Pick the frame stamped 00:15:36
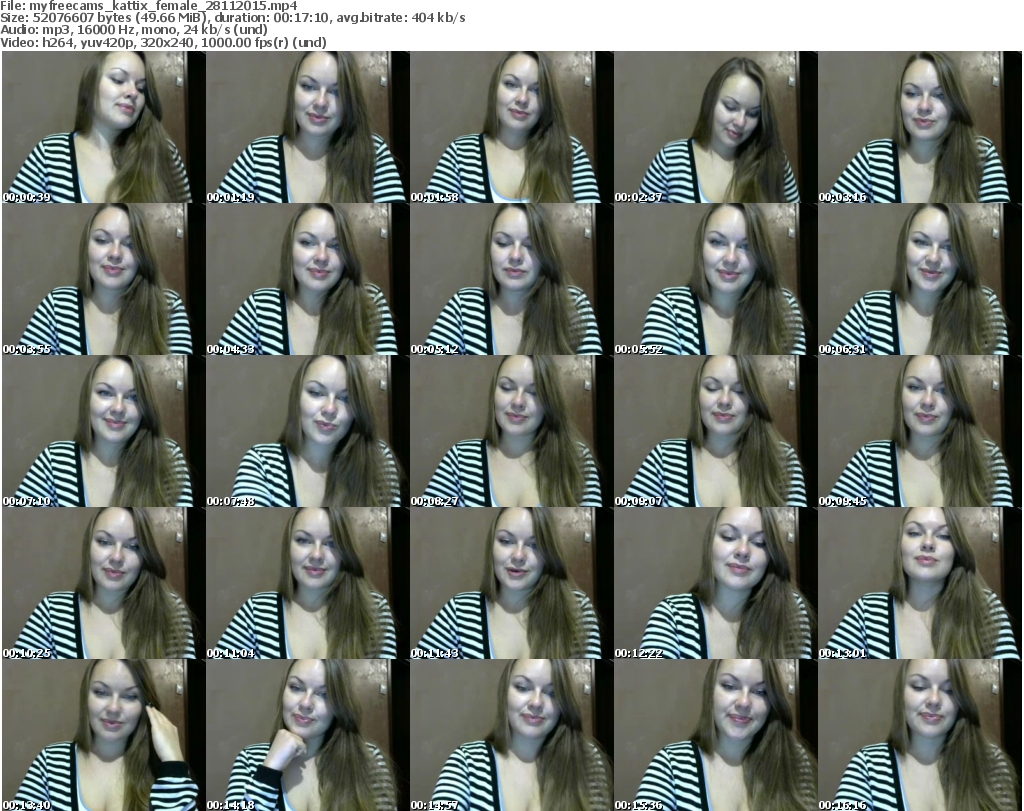Viewport: 1024px width, 811px height. [x=715, y=735]
